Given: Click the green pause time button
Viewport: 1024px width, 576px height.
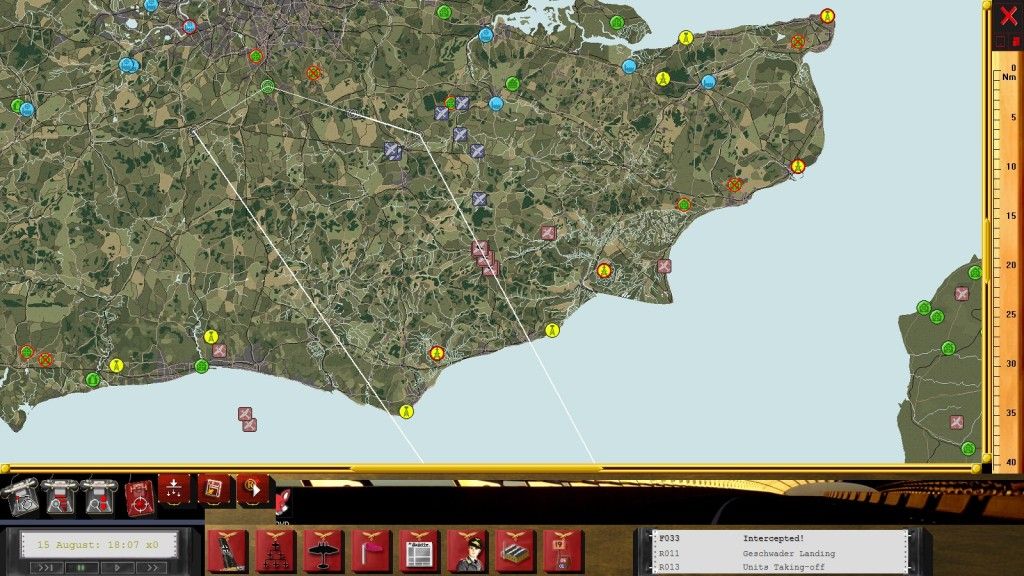Looking at the screenshot, I should click(x=81, y=568).
